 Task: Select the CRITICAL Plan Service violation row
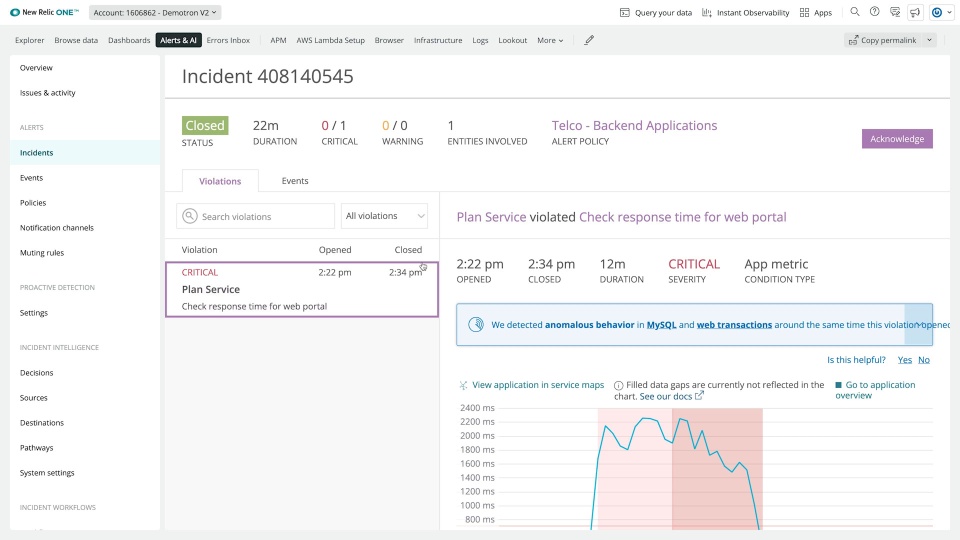(x=302, y=289)
